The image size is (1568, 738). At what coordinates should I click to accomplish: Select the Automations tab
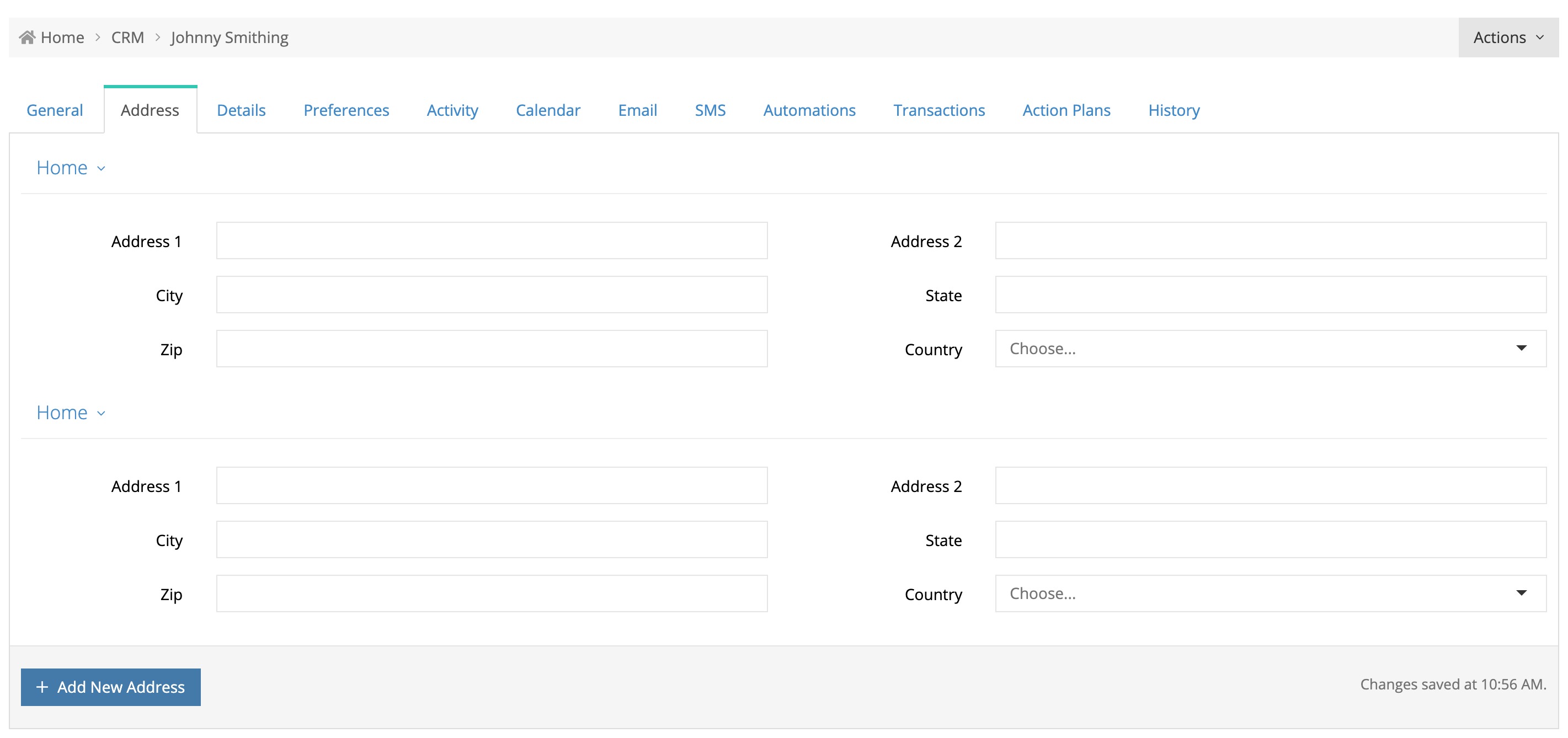[x=809, y=110]
